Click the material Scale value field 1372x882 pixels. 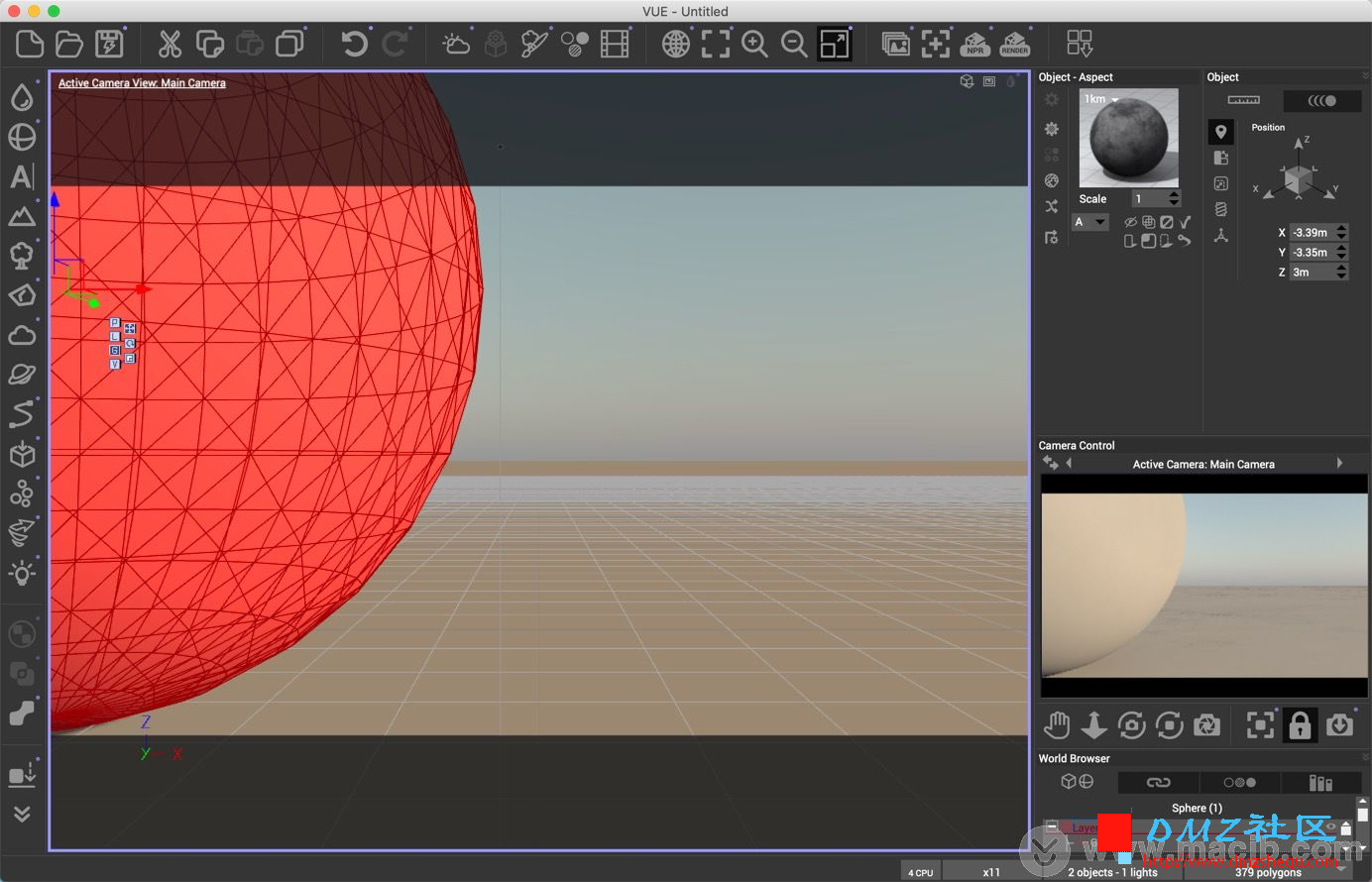point(1149,199)
